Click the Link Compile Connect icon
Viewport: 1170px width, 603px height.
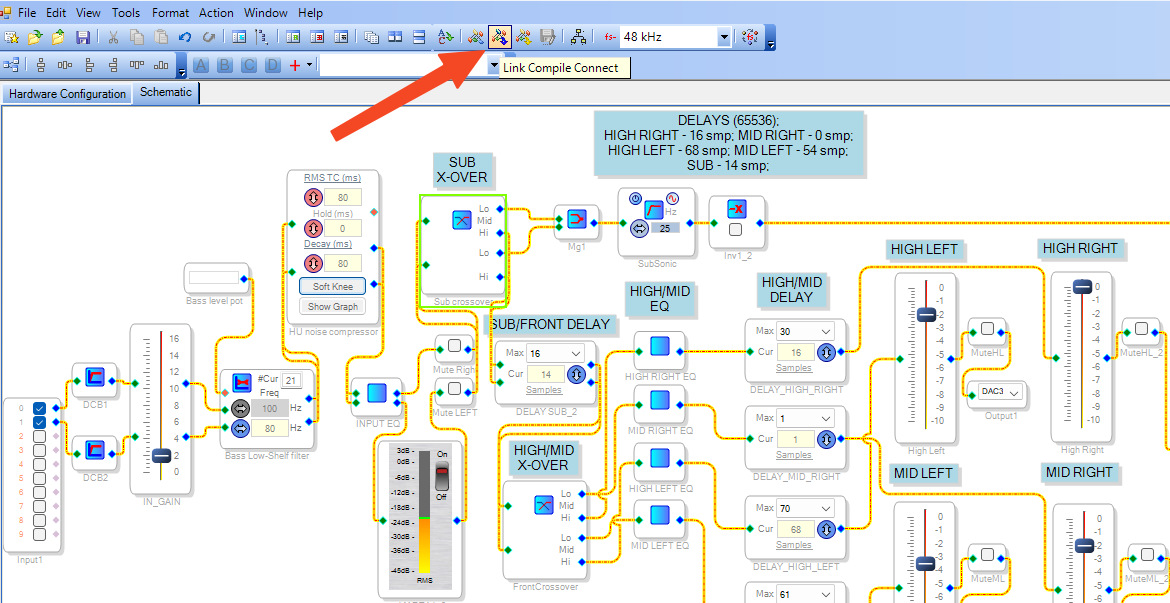[x=500, y=37]
